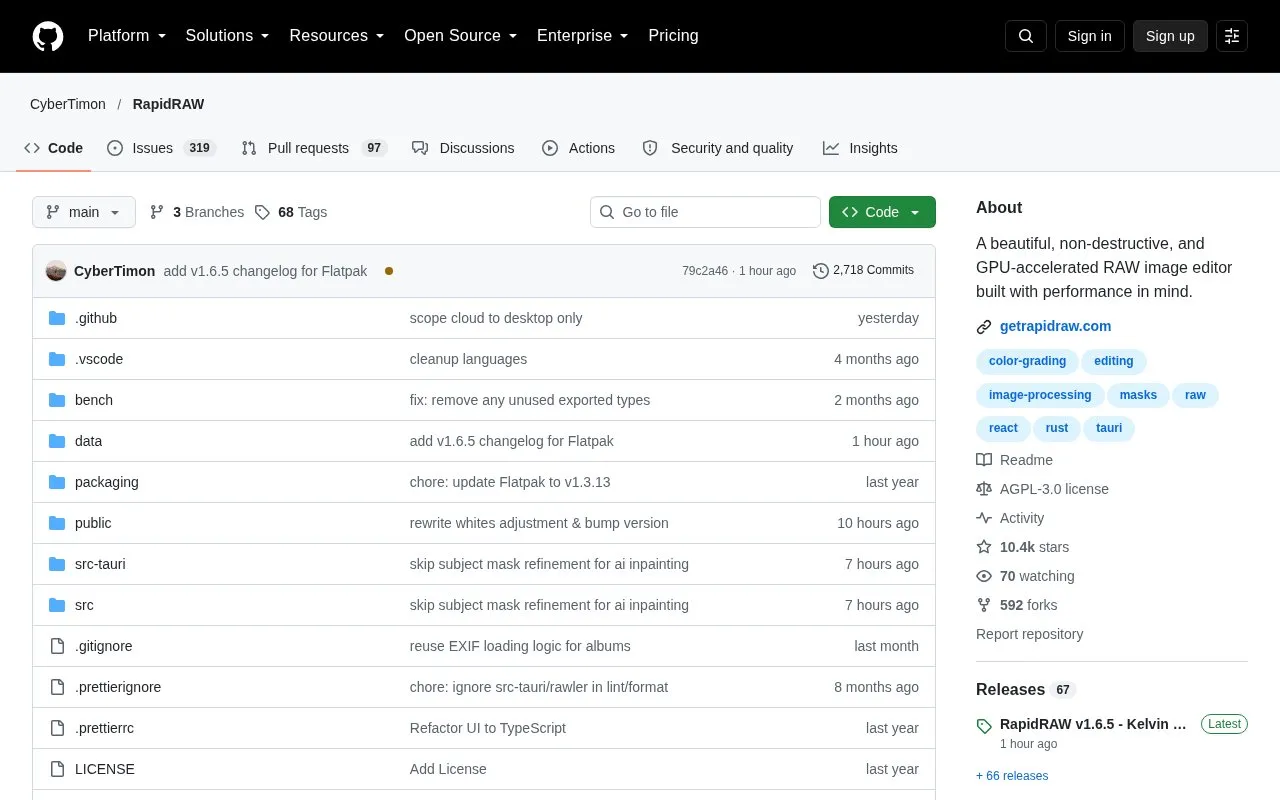
Task: Open the Insights tab
Action: [x=860, y=148]
